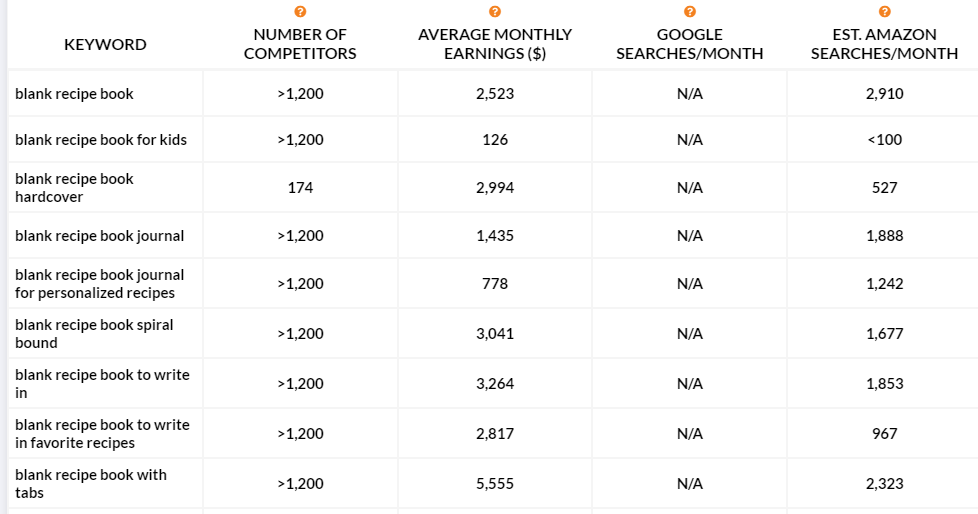Select 'blank recipe book for kids' keyword
The width and height of the screenshot is (978, 514).
pyautogui.click(x=101, y=140)
